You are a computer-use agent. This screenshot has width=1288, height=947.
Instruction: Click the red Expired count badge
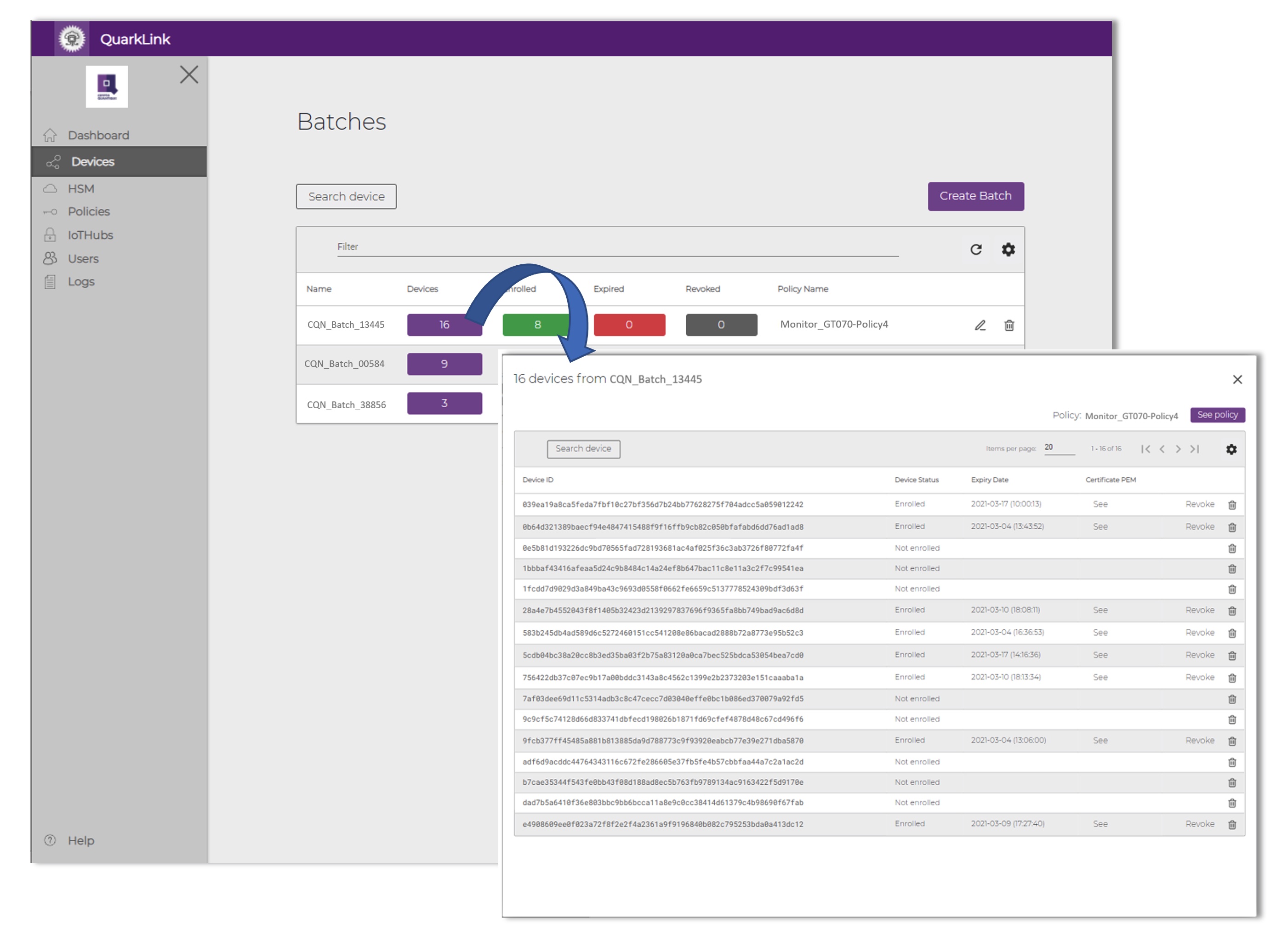629,325
